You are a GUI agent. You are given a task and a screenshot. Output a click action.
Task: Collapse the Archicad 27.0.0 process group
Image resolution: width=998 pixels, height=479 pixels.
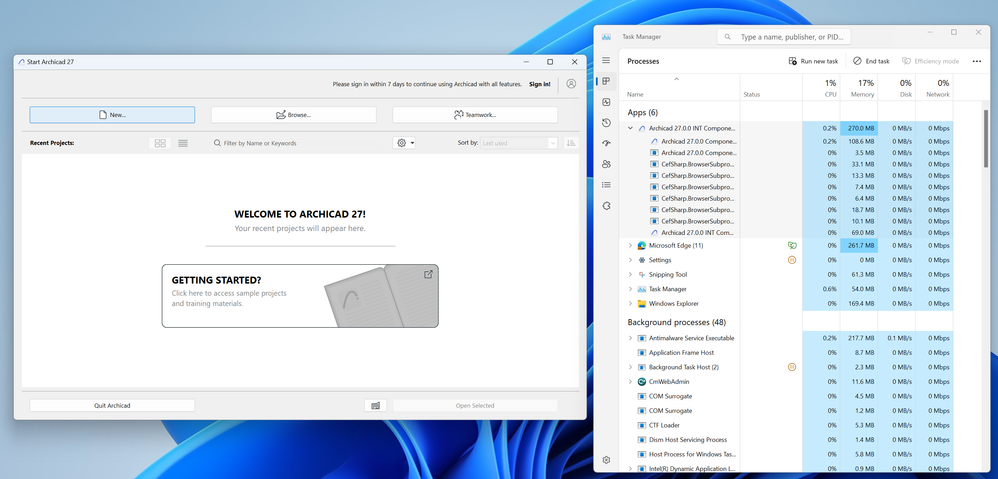click(x=630, y=129)
